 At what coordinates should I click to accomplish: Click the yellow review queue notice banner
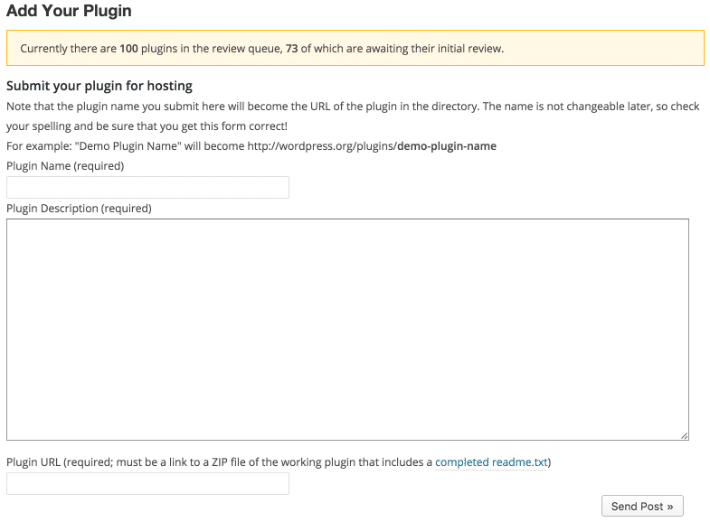[x=355, y=48]
